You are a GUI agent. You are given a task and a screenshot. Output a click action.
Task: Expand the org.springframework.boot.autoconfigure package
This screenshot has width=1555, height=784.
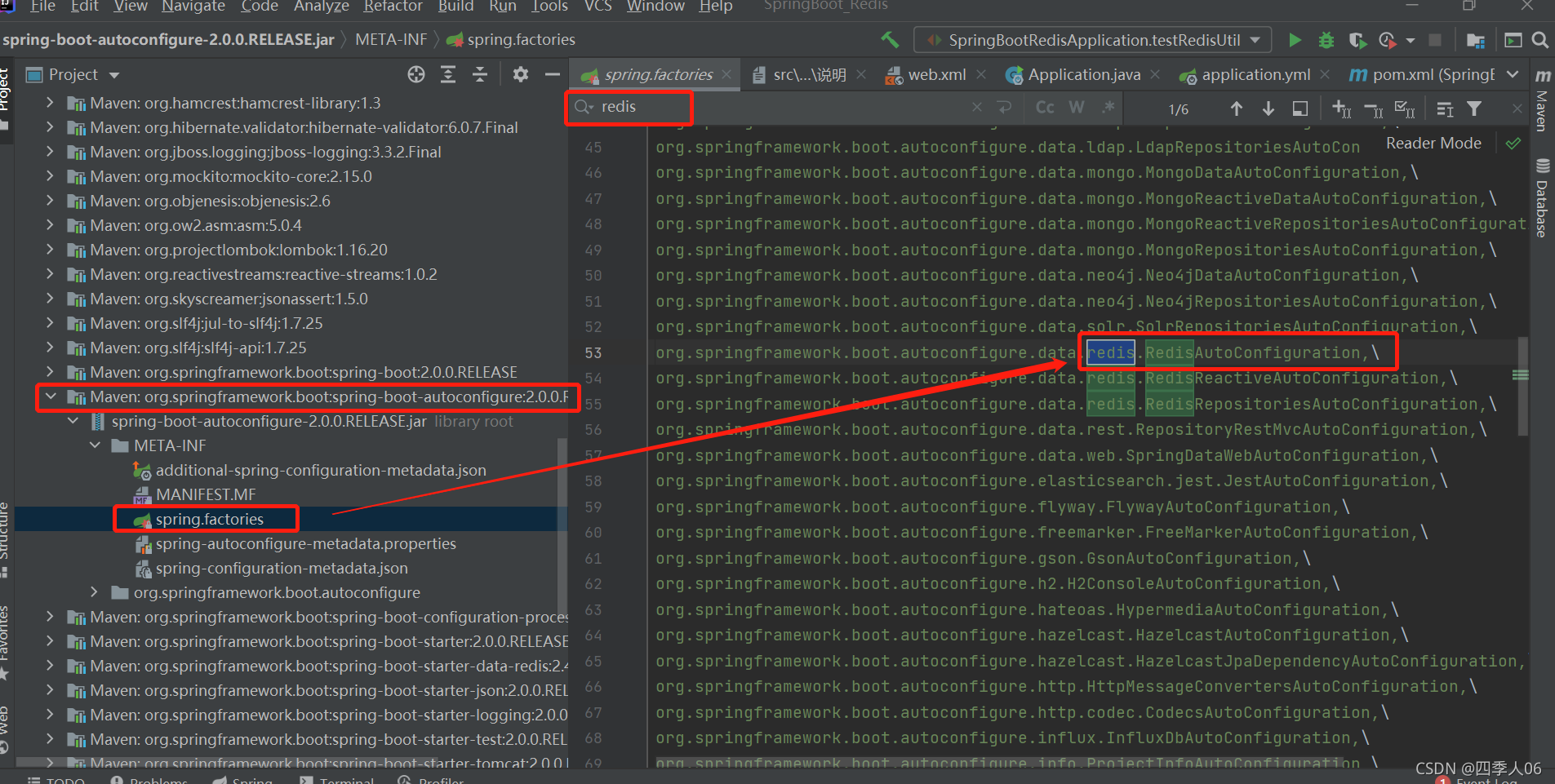[95, 592]
